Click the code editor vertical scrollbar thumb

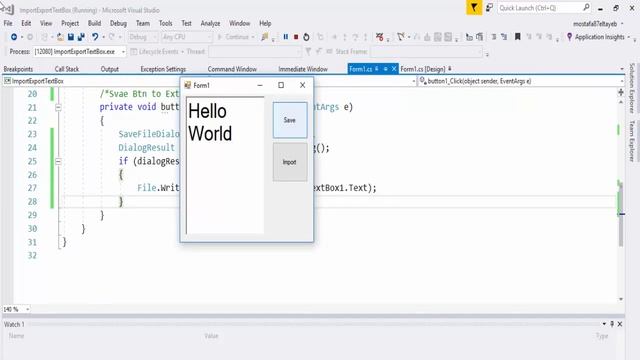(x=621, y=214)
